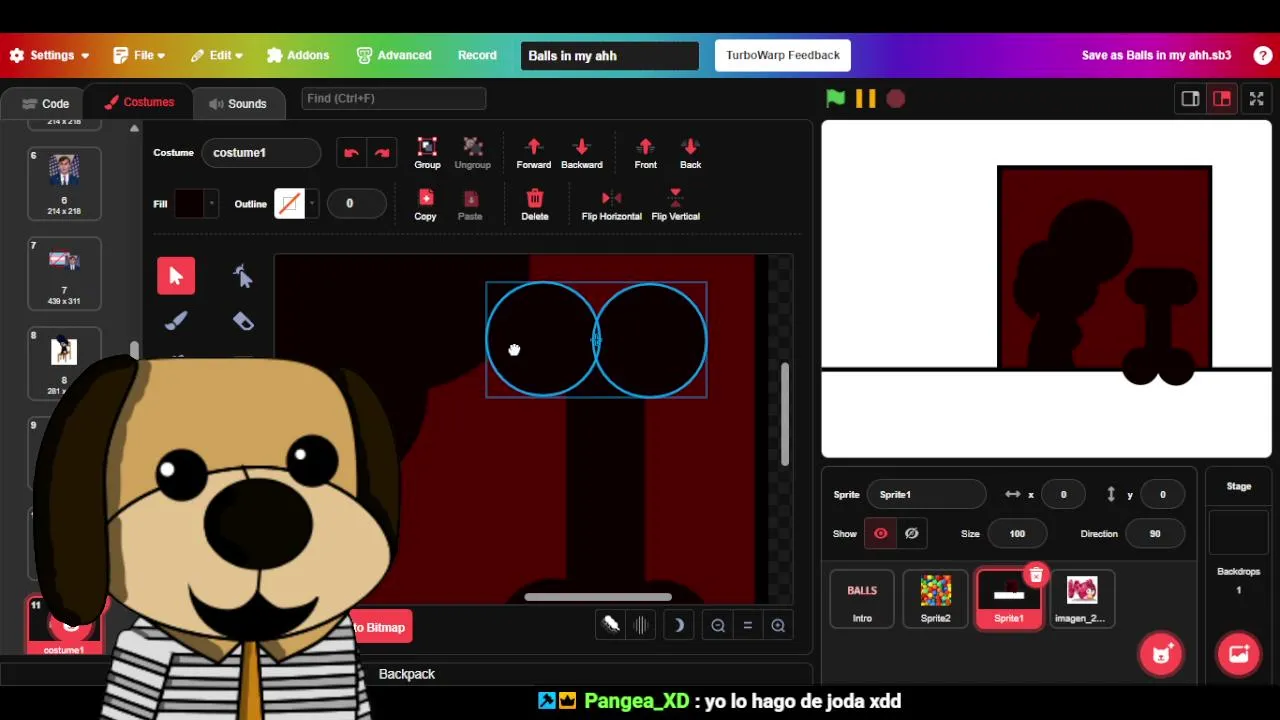Flip selection Horizontal

611,205
